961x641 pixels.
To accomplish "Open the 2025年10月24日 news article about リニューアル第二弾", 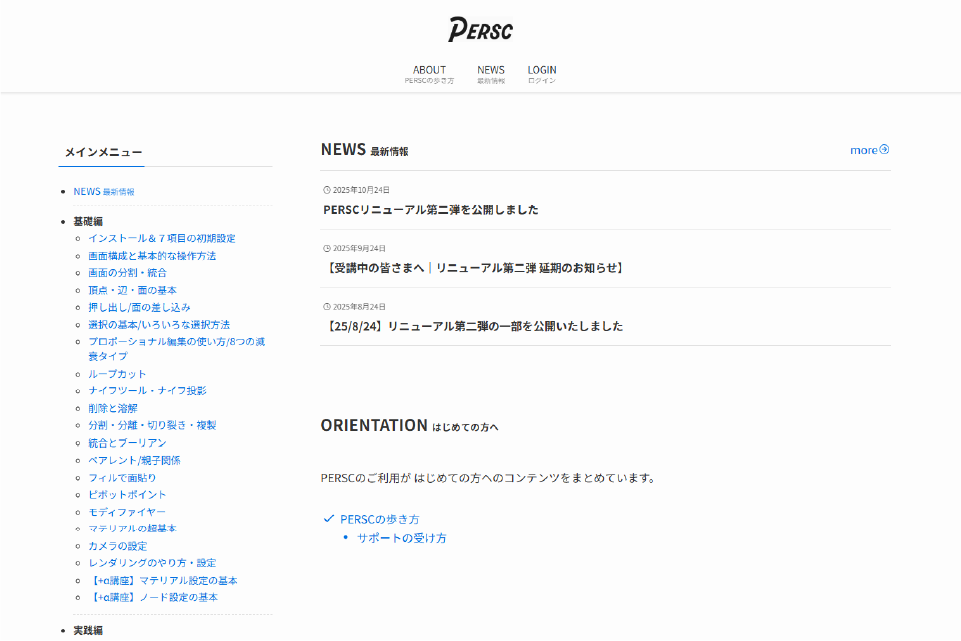I will click(x=431, y=210).
